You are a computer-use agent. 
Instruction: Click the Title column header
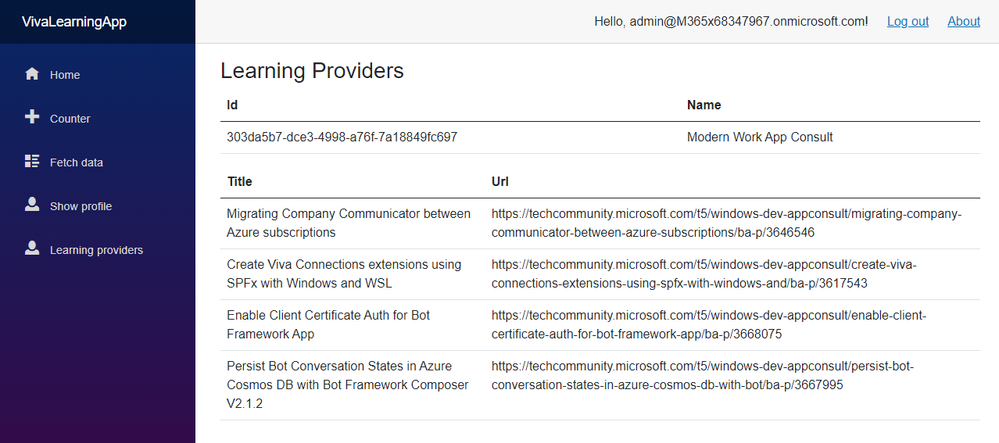pyautogui.click(x=240, y=182)
